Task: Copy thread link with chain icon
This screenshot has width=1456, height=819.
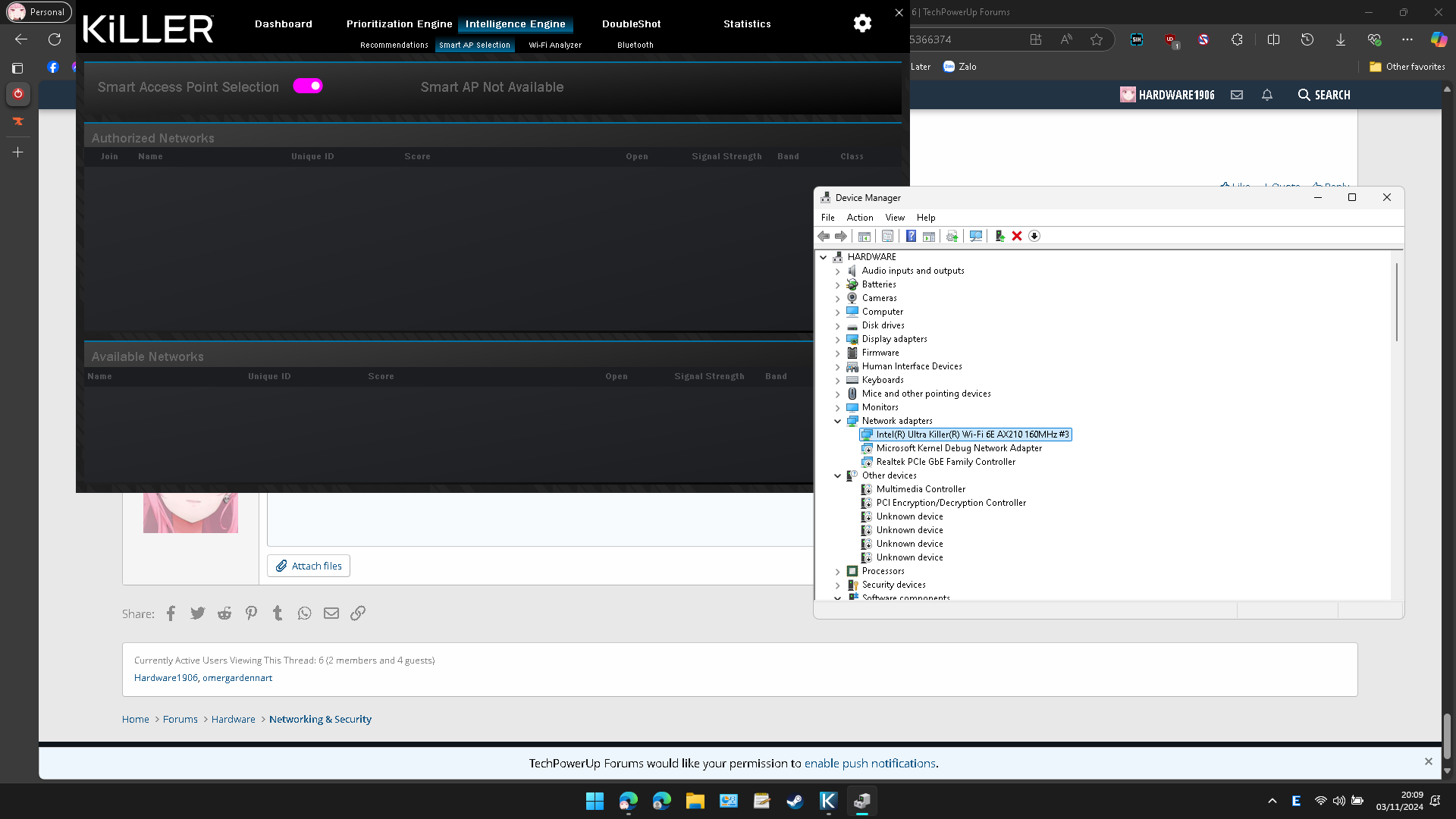Action: click(x=358, y=613)
